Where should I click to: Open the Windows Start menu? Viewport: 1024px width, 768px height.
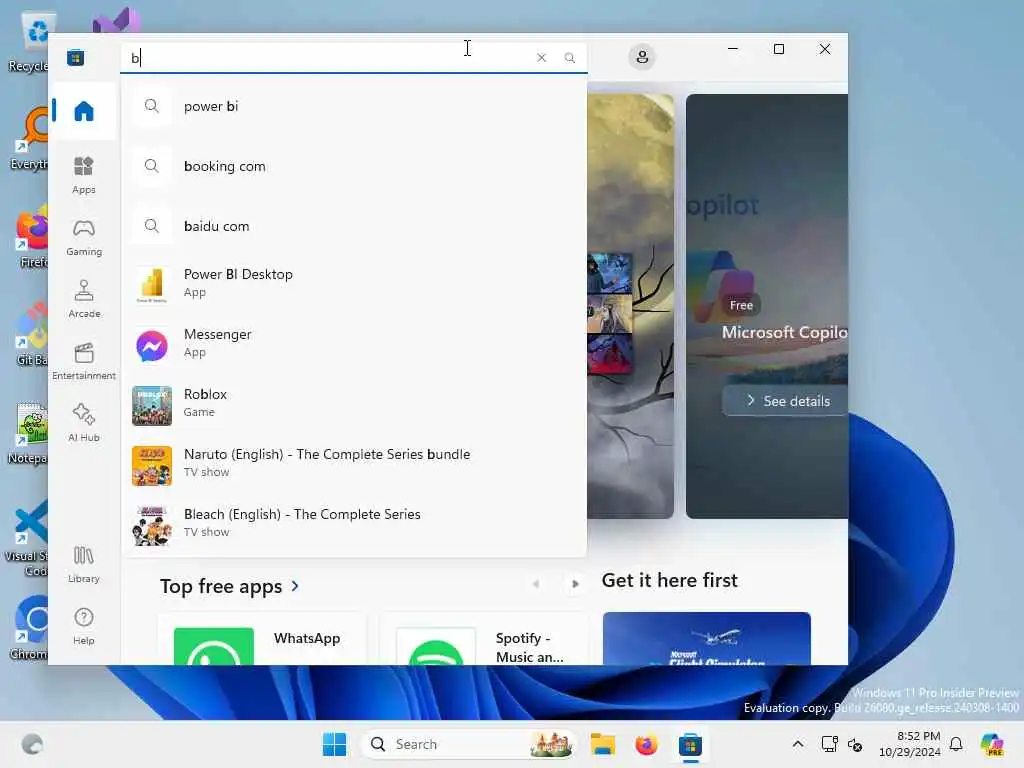click(x=334, y=744)
